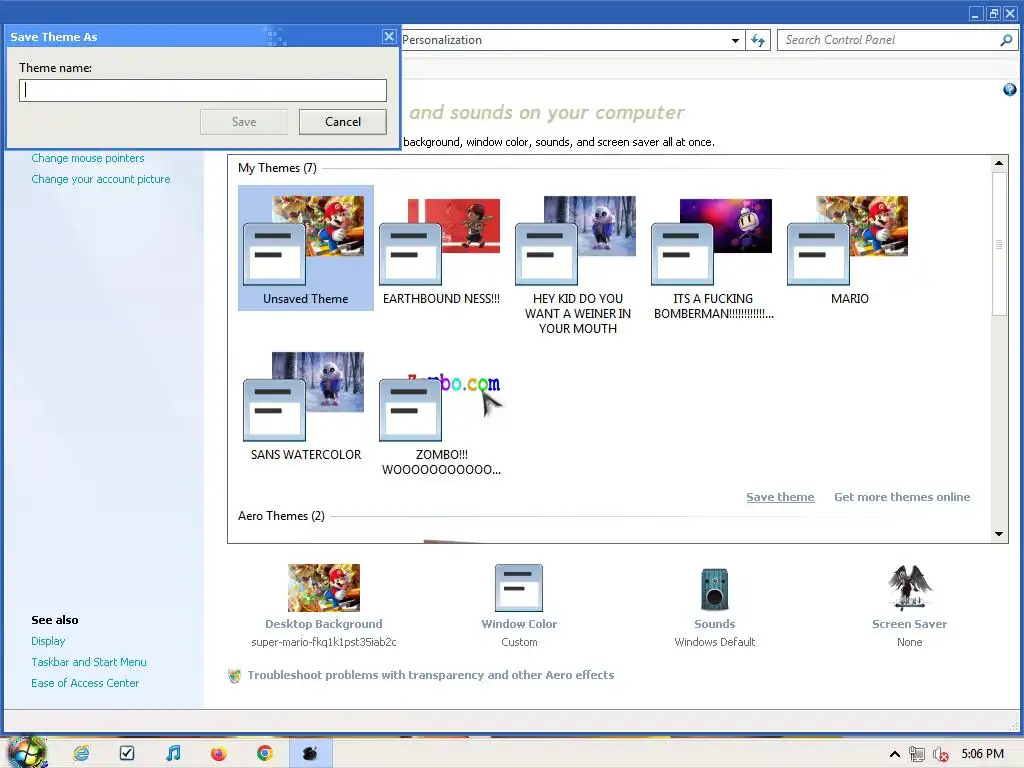The image size is (1024, 768).
Task: Click the Windows Default sounds text
Action: click(714, 642)
